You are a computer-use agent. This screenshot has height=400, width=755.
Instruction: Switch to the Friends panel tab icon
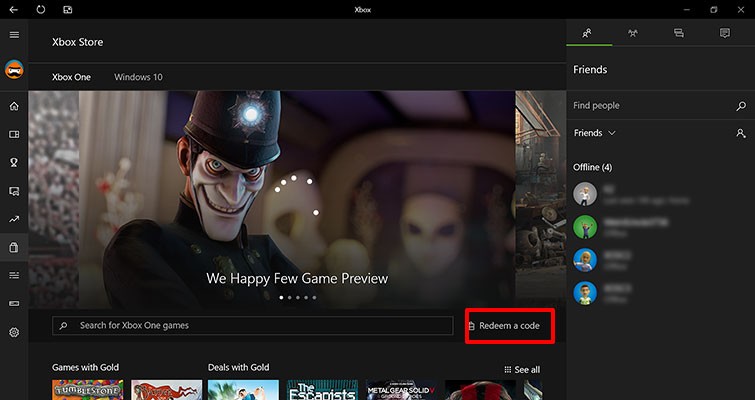coord(586,33)
